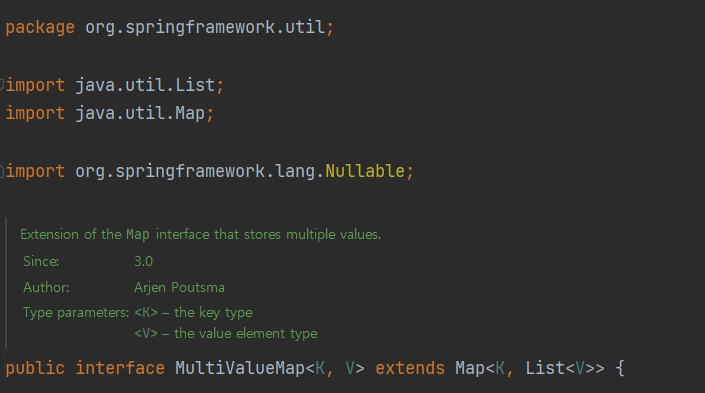Click the 'public' keyword
The image size is (705, 393).
(35, 368)
